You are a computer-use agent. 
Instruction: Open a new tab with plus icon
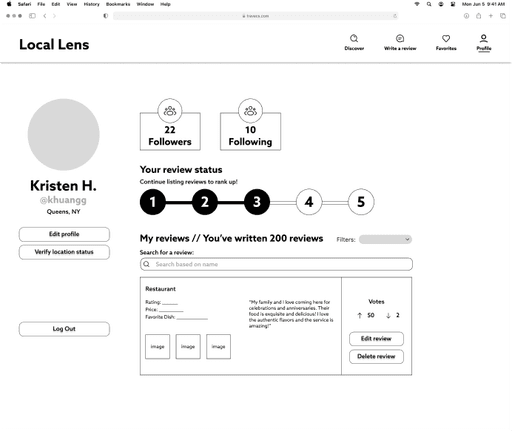pyautogui.click(x=491, y=16)
